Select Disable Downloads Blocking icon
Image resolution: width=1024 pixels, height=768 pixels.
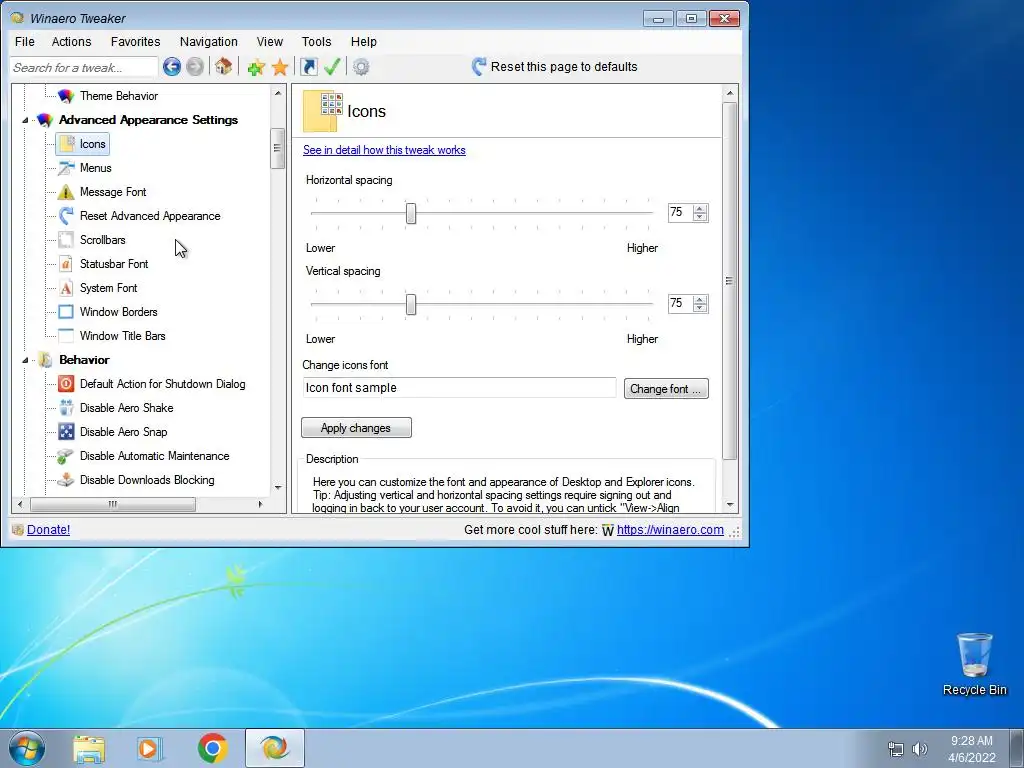(66, 480)
